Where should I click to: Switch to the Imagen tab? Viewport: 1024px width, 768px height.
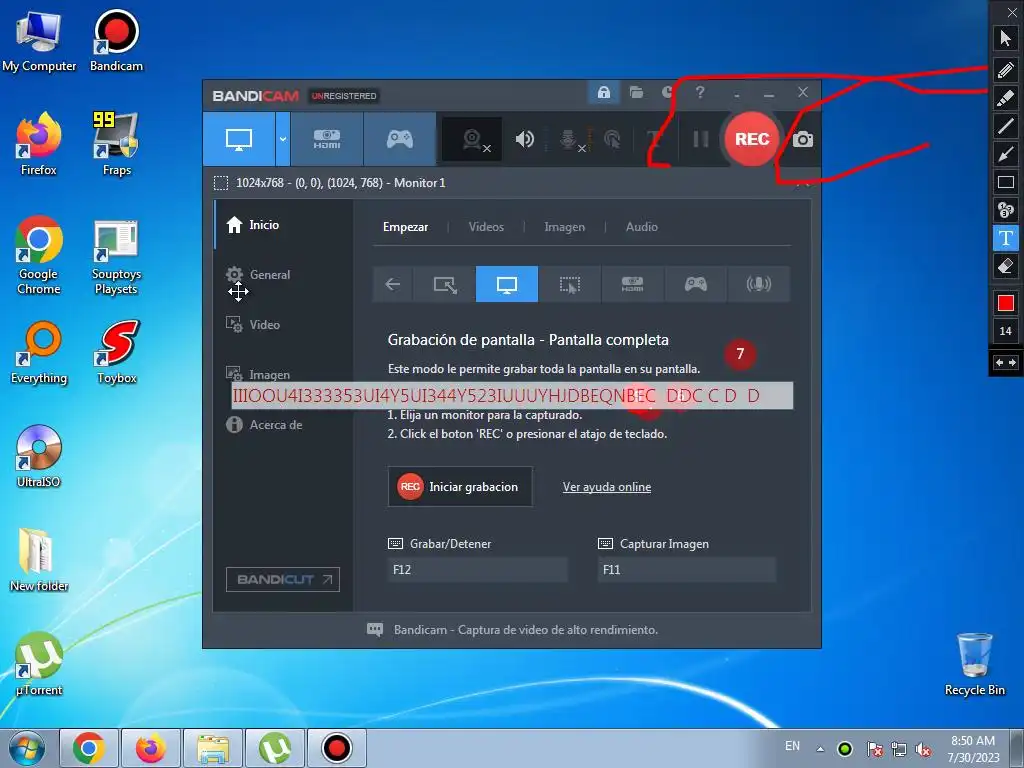564,227
